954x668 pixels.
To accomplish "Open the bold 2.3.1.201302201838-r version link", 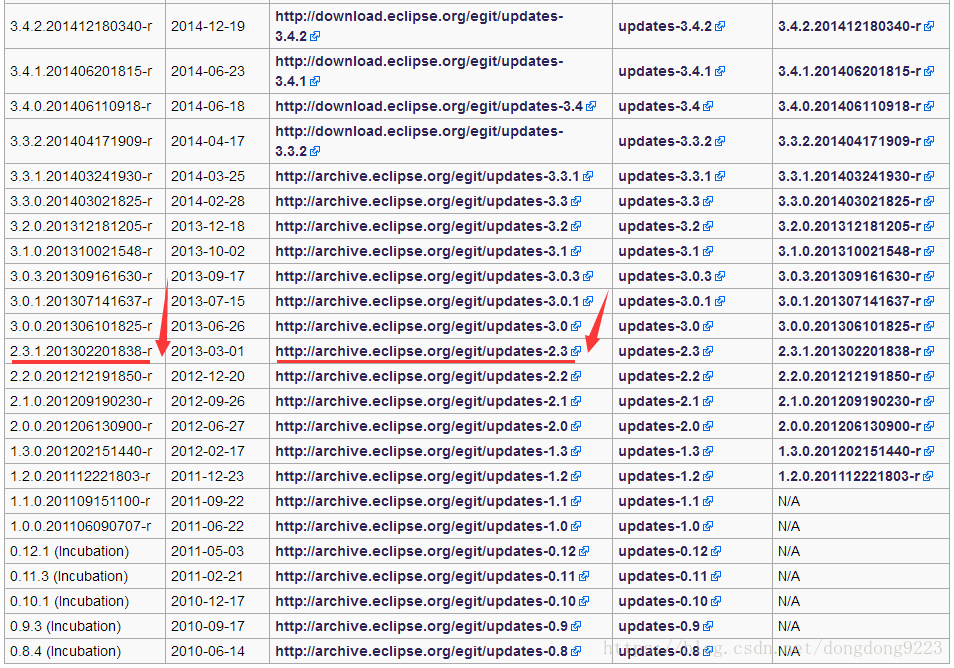I will (x=855, y=351).
